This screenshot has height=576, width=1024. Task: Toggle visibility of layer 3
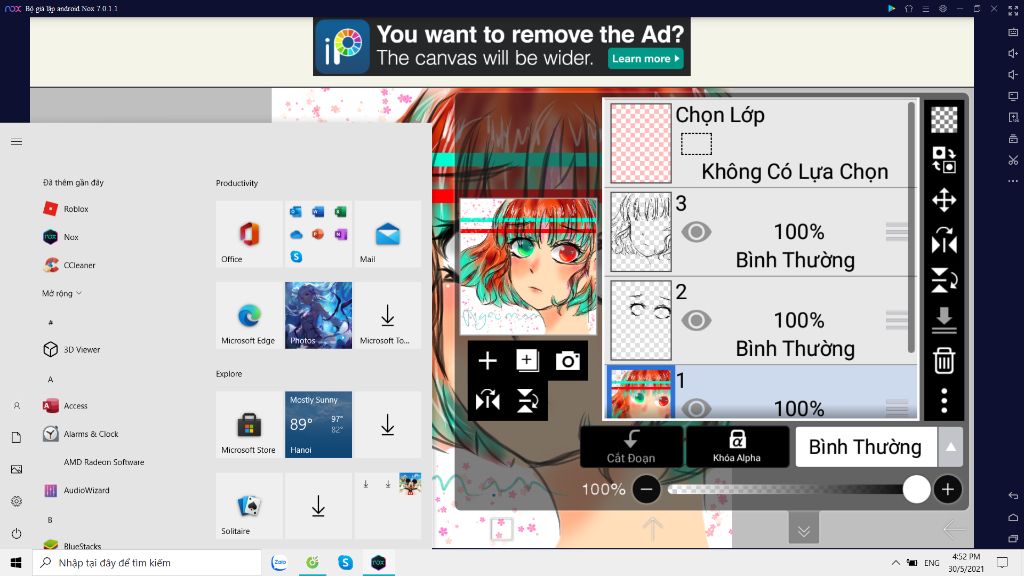coord(696,232)
